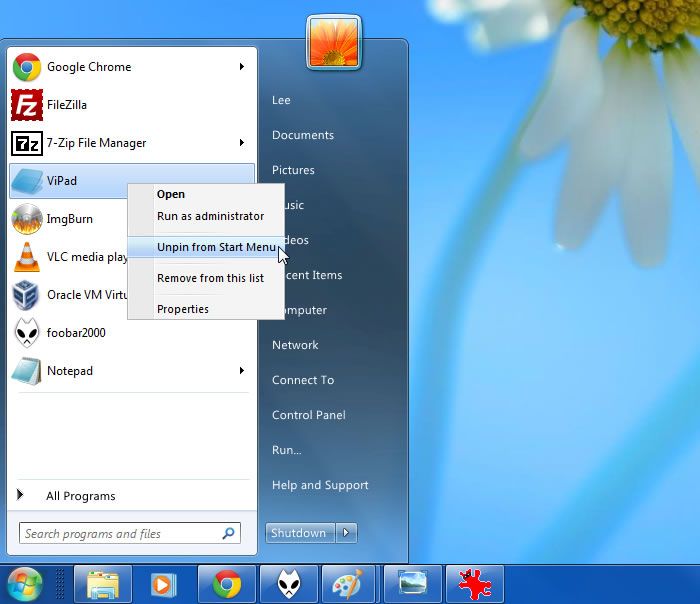Open Connect To

coord(303,380)
